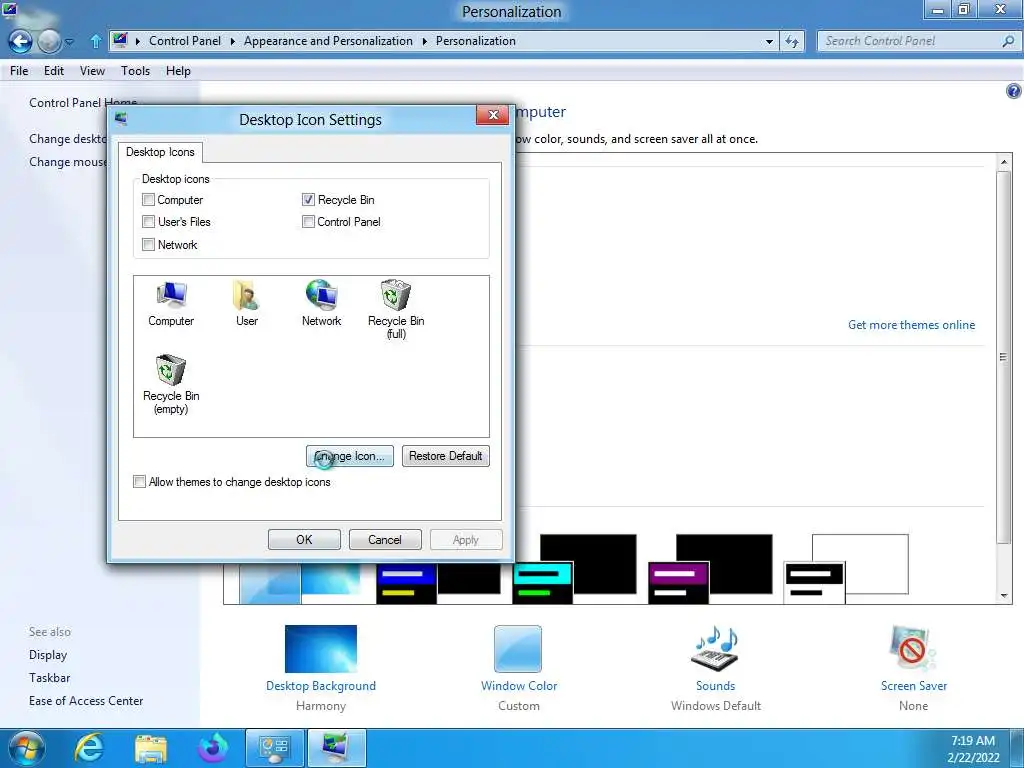Open the Edit menu
The image size is (1024, 768).
54,71
